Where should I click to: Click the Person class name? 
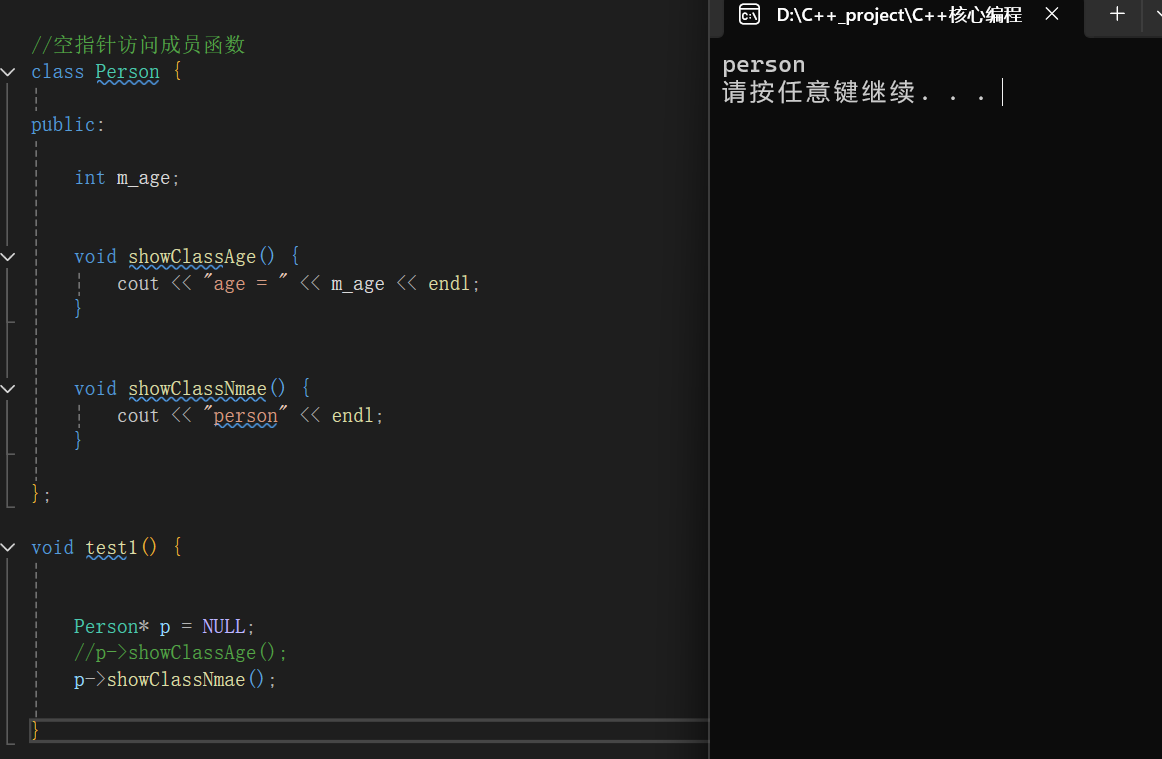tap(127, 72)
